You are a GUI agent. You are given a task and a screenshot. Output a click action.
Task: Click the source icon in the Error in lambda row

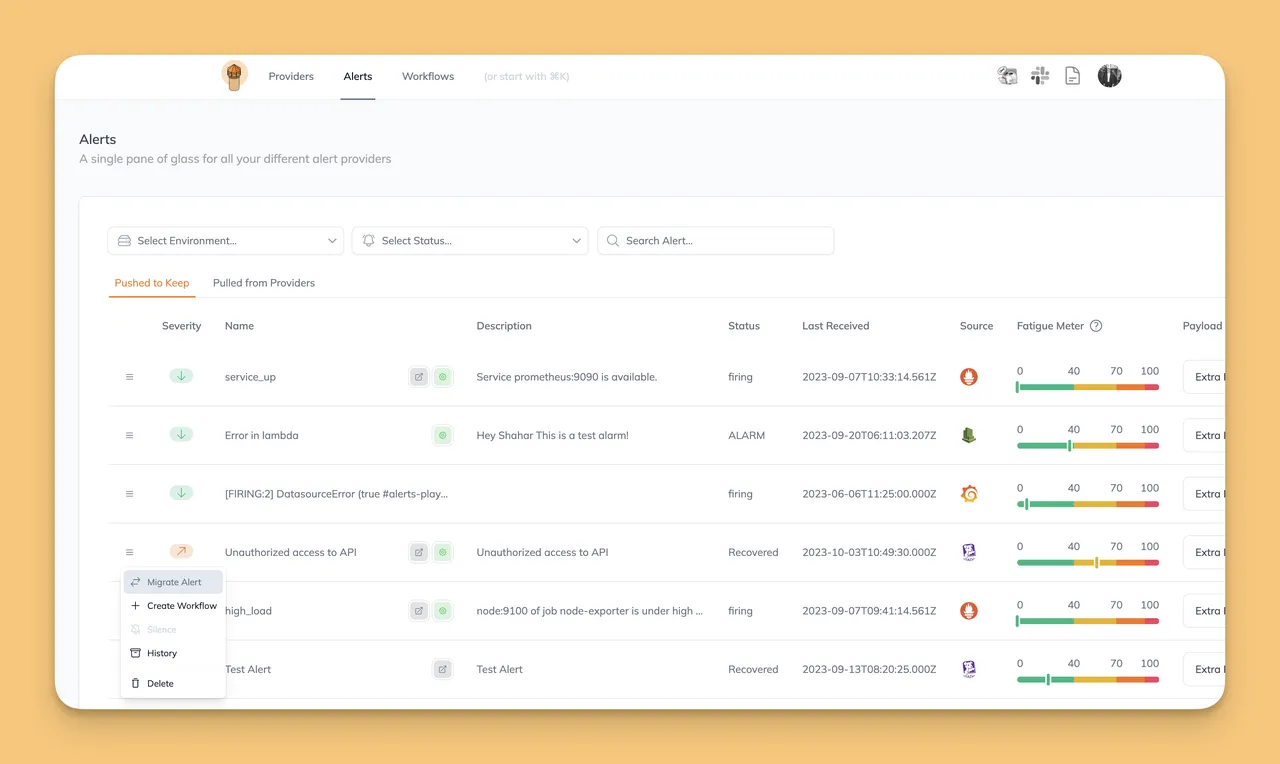[x=968, y=435]
